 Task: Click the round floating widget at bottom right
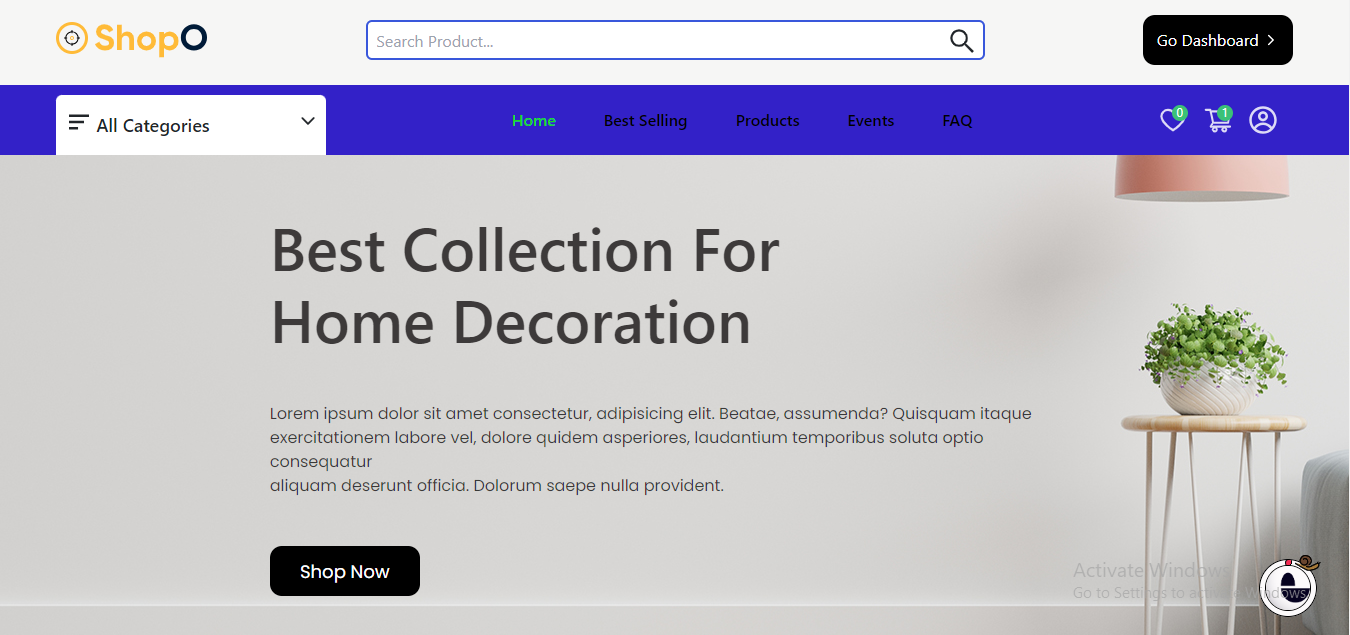1287,587
